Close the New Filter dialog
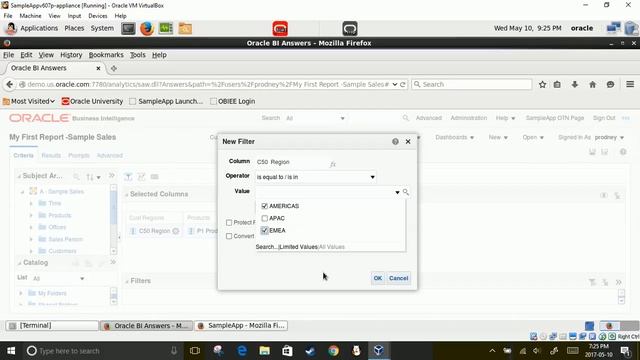 (408, 142)
